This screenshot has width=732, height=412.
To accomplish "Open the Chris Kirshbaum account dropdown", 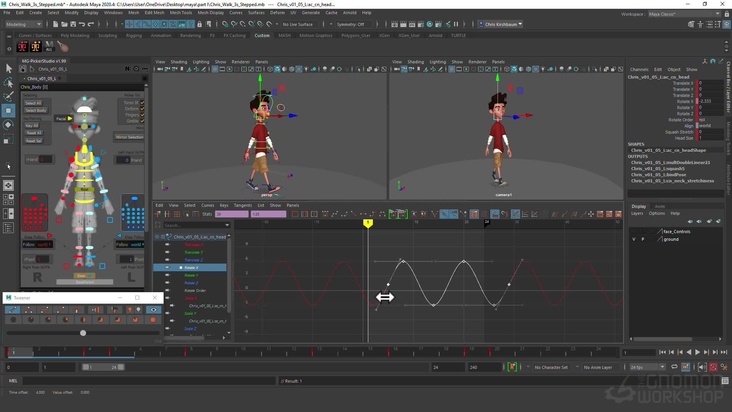I will pos(500,24).
